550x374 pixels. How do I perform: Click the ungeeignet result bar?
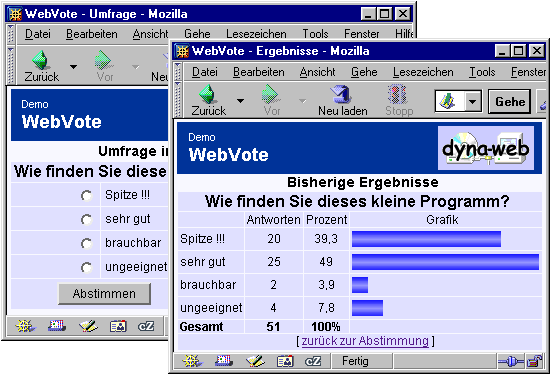[367, 308]
